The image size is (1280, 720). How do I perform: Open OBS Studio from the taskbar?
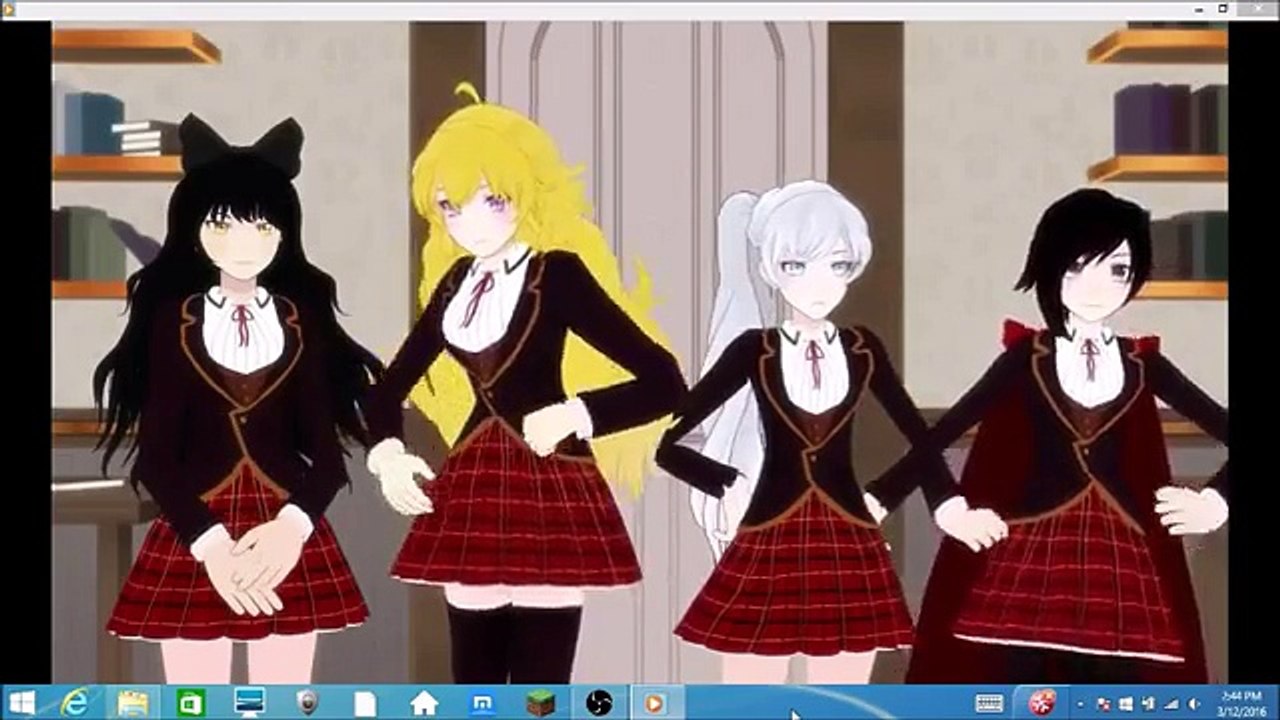pyautogui.click(x=599, y=703)
